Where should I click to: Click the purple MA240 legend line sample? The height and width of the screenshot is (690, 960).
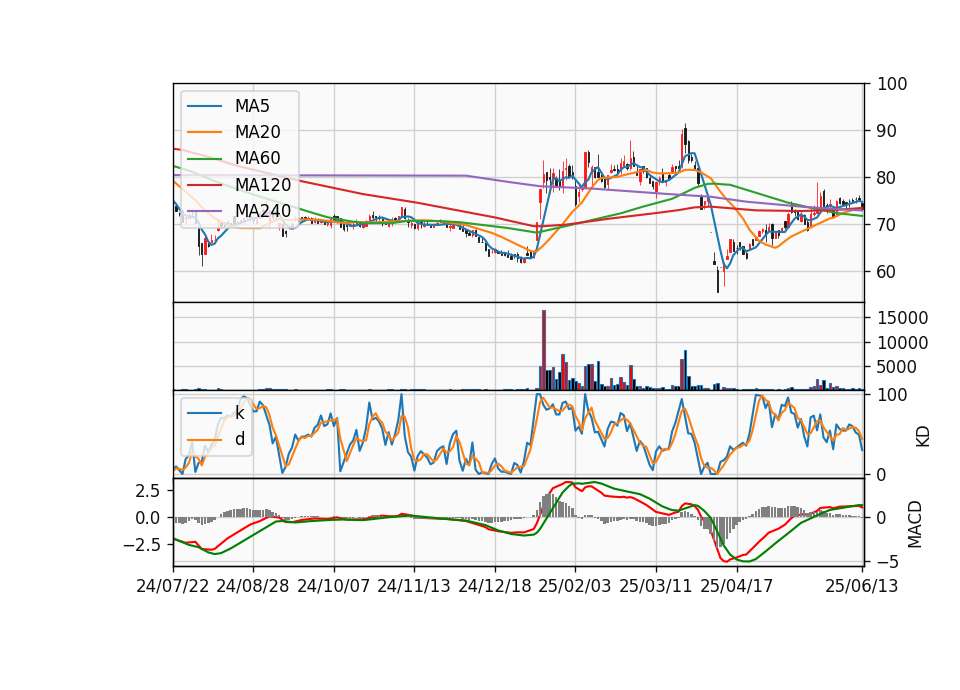tap(204, 212)
